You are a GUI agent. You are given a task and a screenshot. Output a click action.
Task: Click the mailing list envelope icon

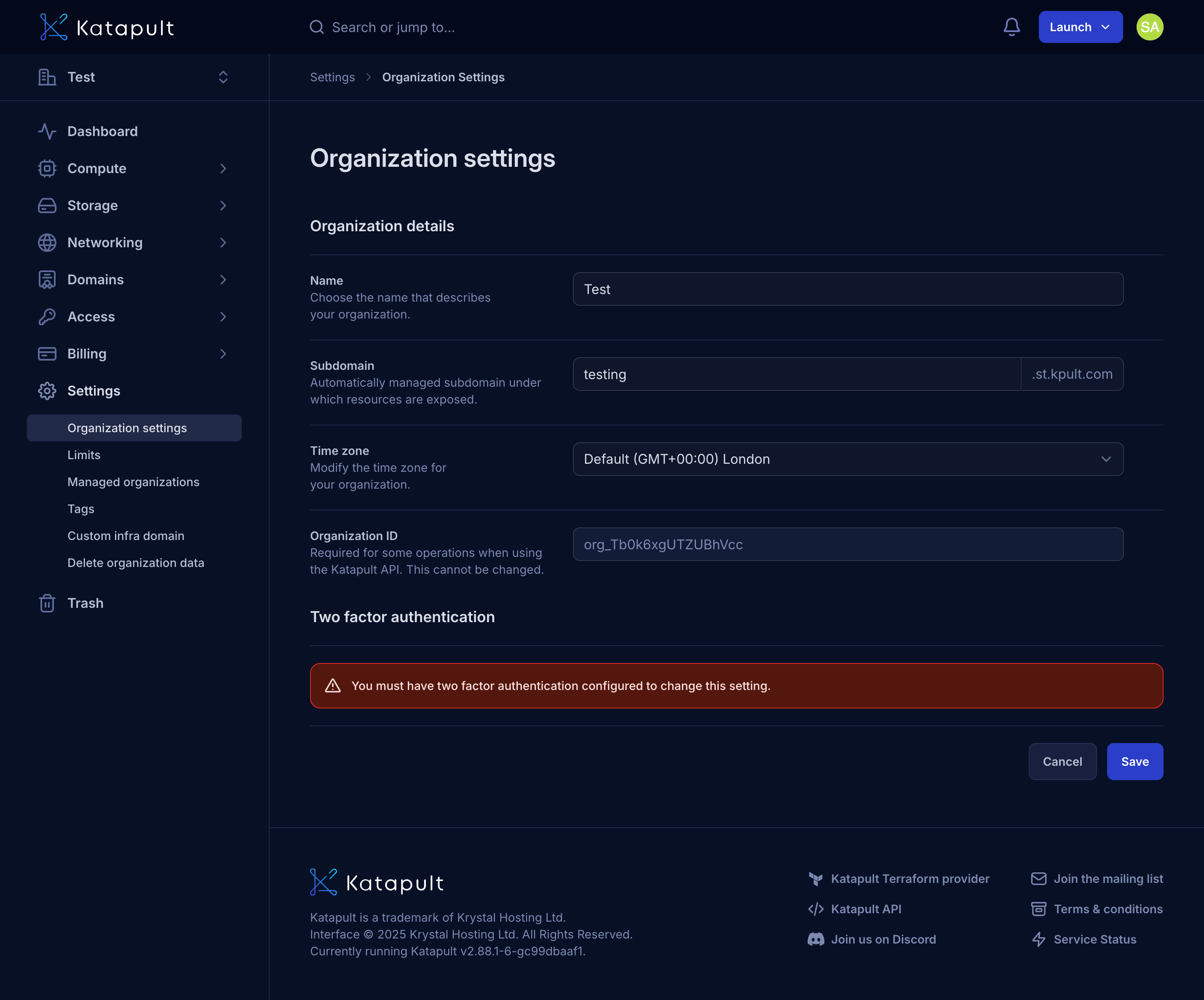click(1038, 878)
